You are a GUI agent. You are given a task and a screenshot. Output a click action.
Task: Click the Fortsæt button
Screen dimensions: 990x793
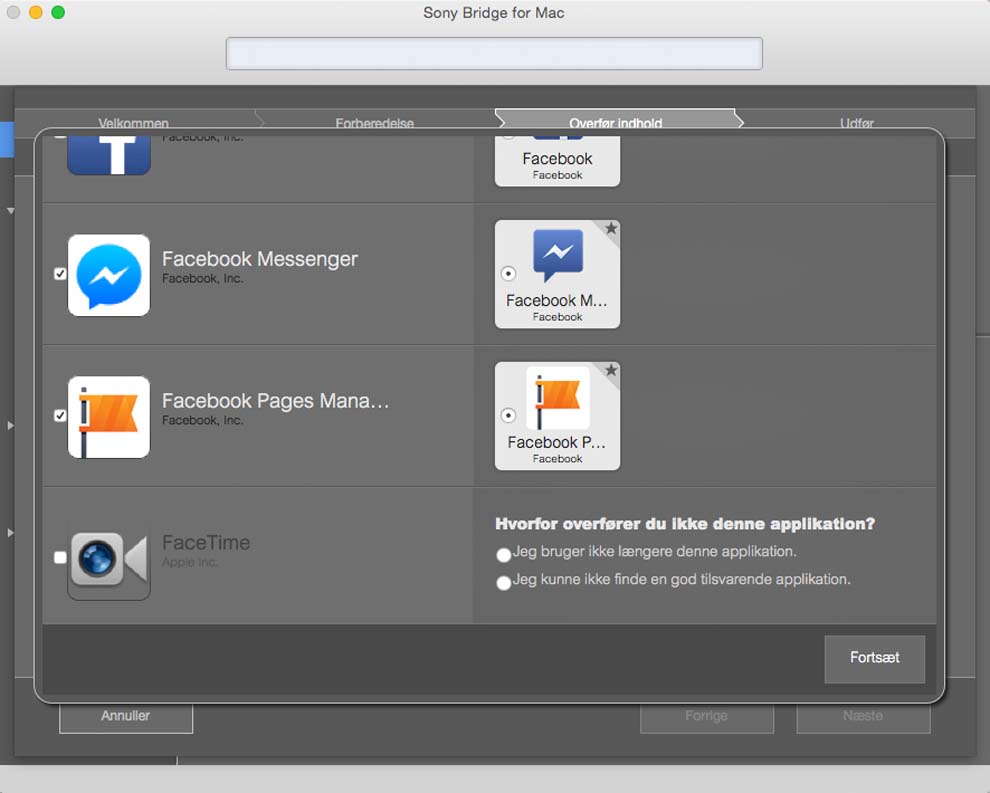click(874, 659)
